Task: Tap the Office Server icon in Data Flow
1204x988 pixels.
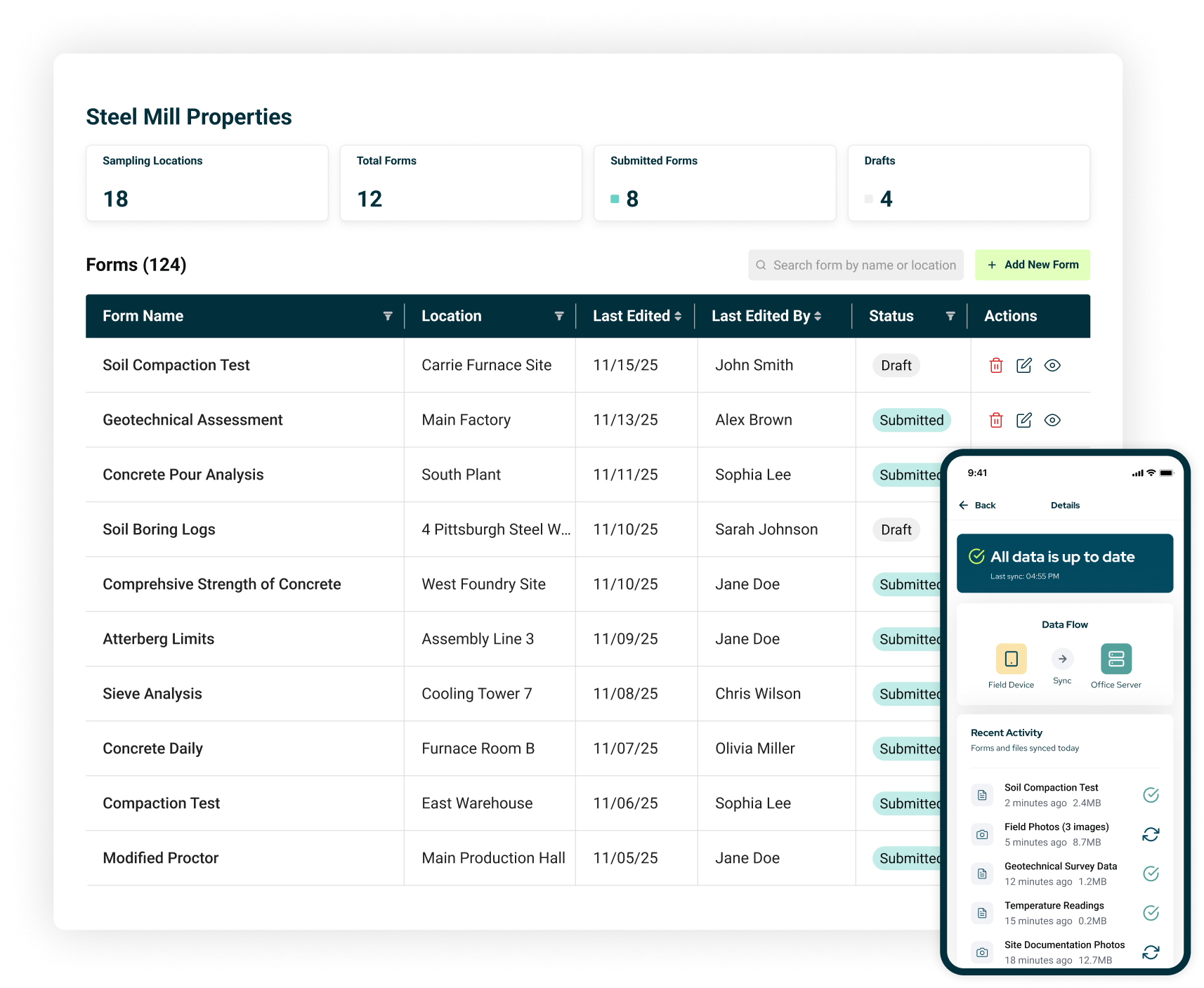Action: [x=1115, y=659]
